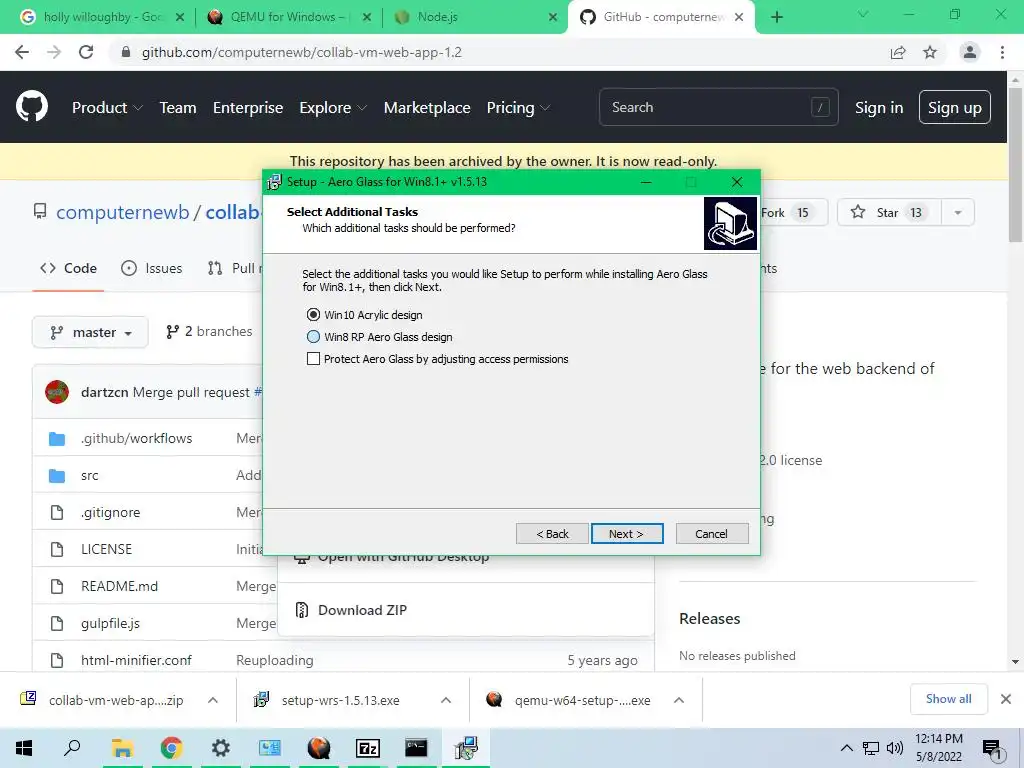The height and width of the screenshot is (768, 1024).
Task: Click Next in Aero Glass setup
Action: [627, 534]
